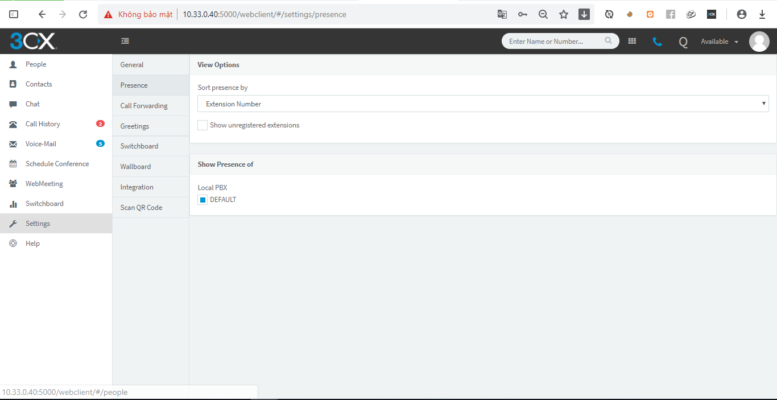
Task: Open Schedule Conference page
Action: [56, 164]
